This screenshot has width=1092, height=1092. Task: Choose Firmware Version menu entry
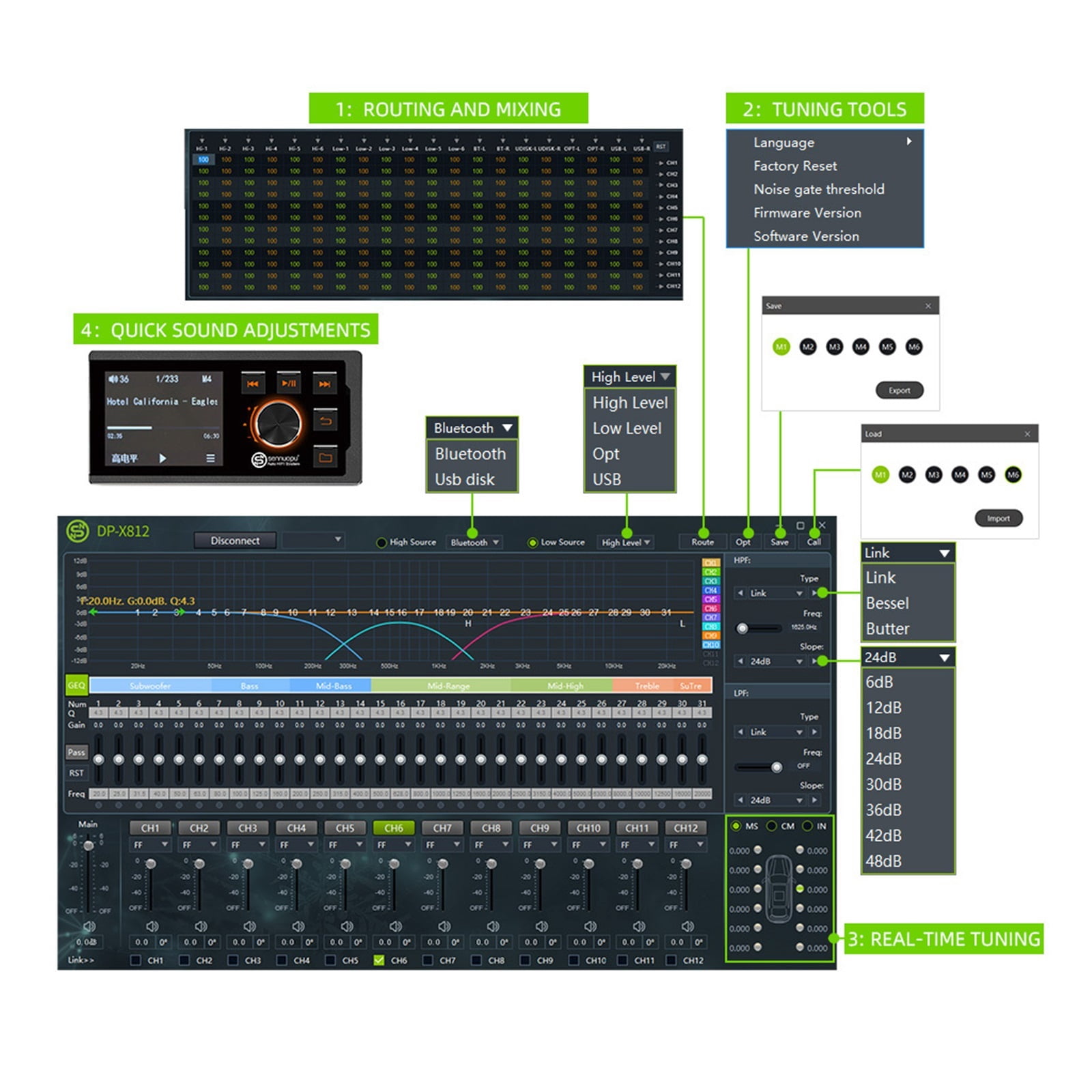pyautogui.click(x=825, y=212)
